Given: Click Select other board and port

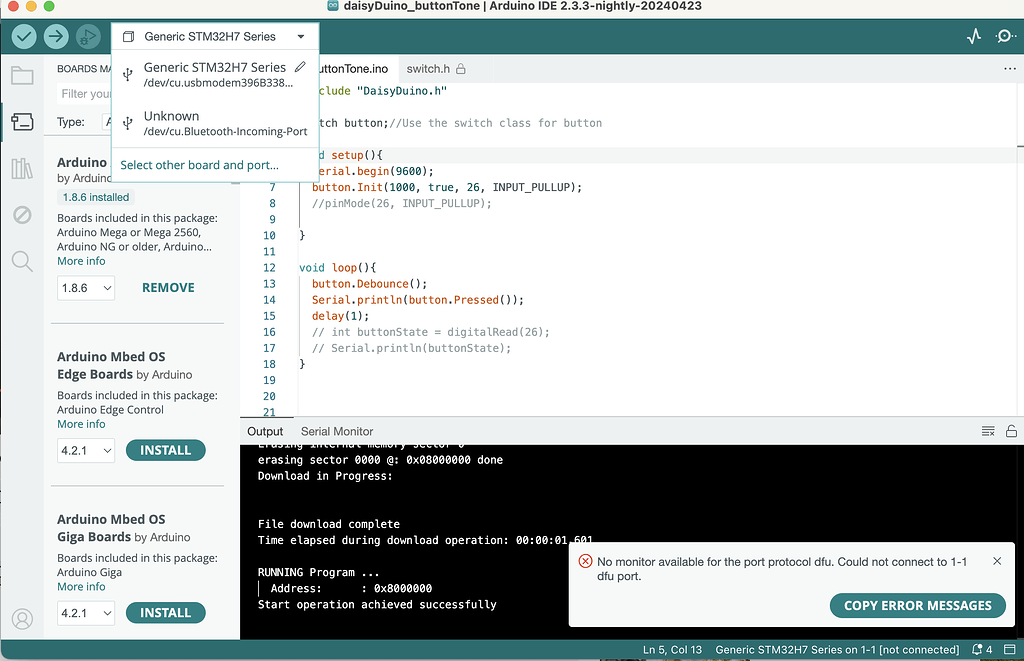Looking at the screenshot, I should (x=199, y=165).
